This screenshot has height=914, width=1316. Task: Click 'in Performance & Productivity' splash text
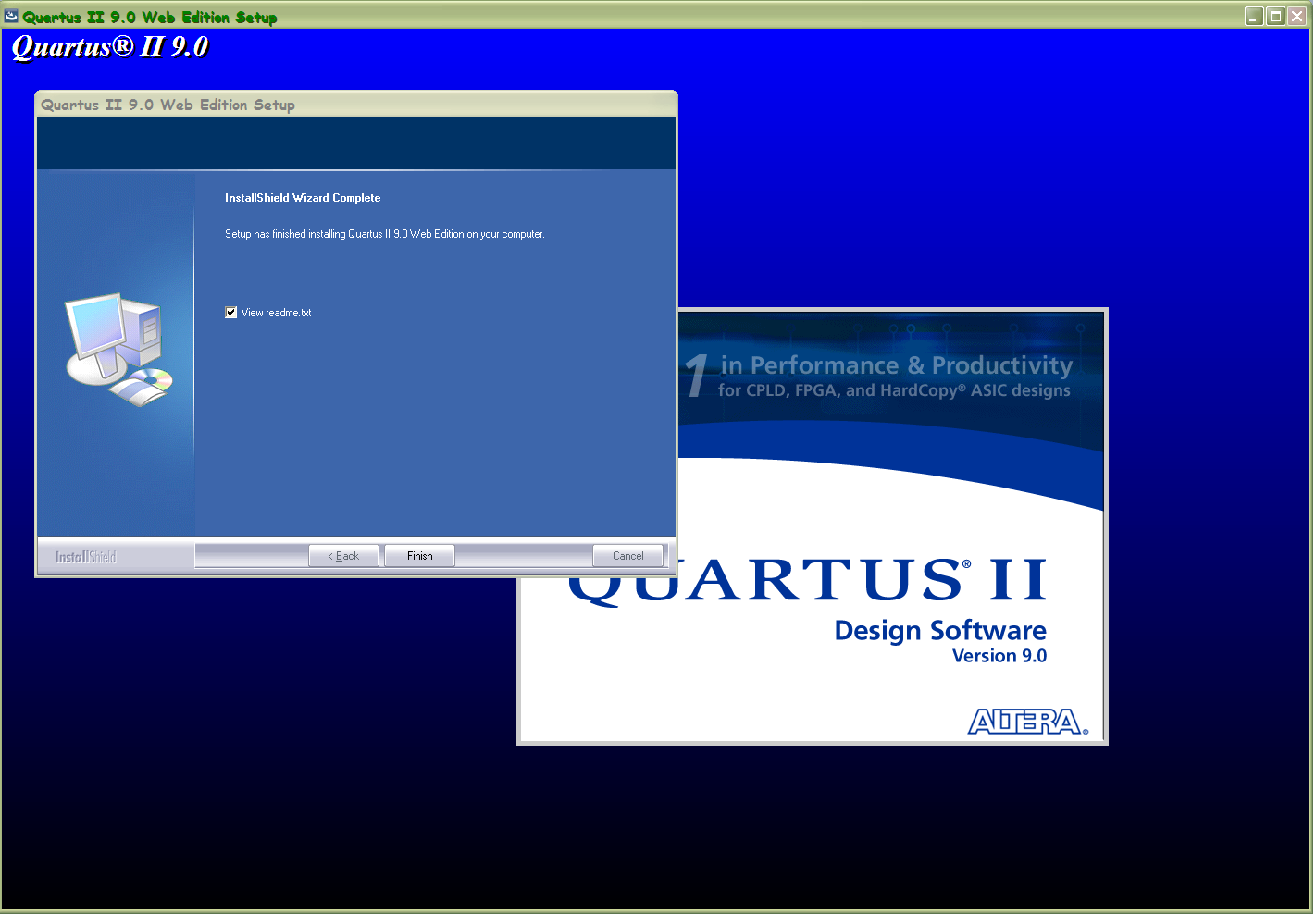[896, 365]
